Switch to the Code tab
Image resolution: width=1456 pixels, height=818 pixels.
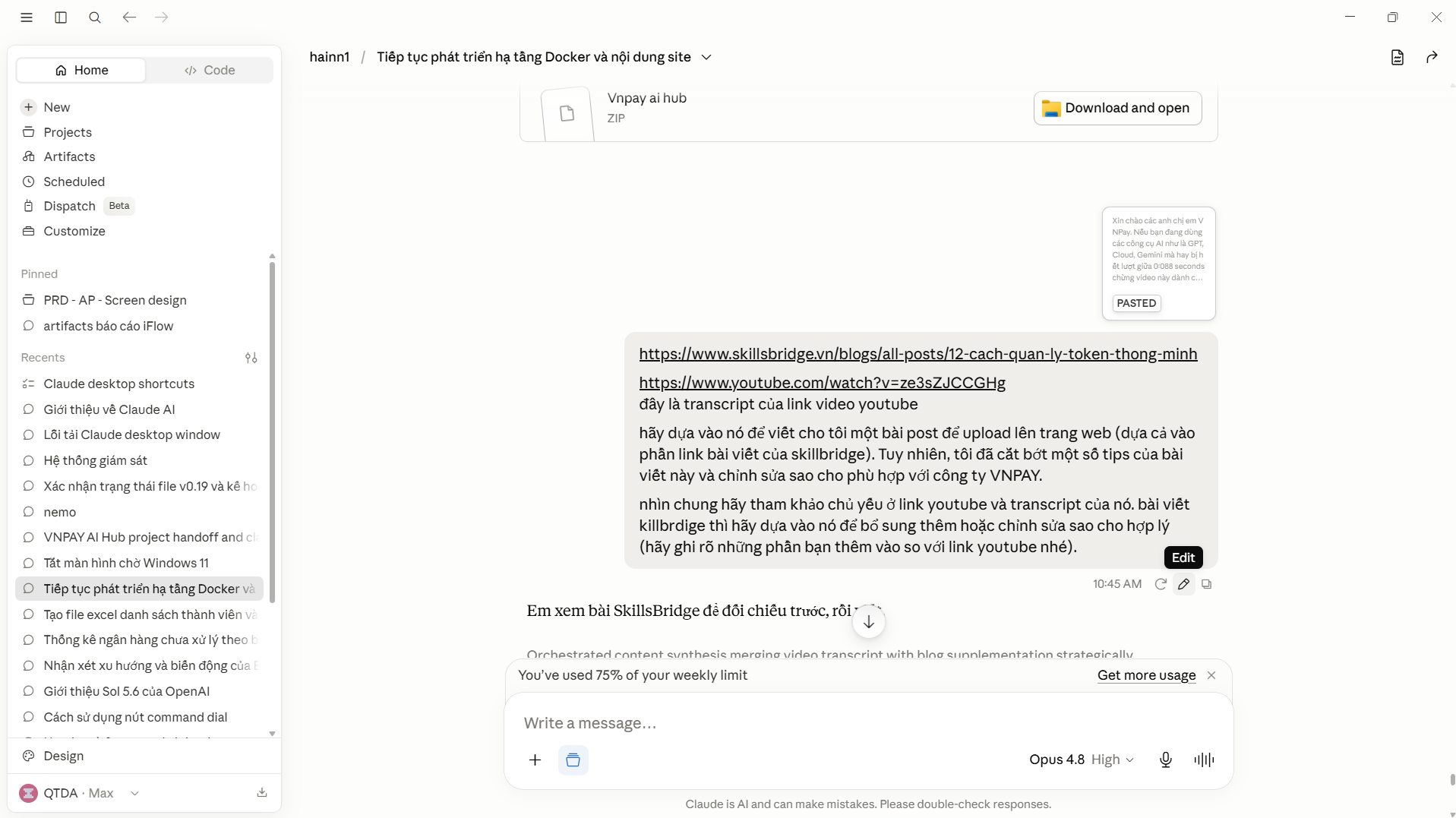click(209, 70)
